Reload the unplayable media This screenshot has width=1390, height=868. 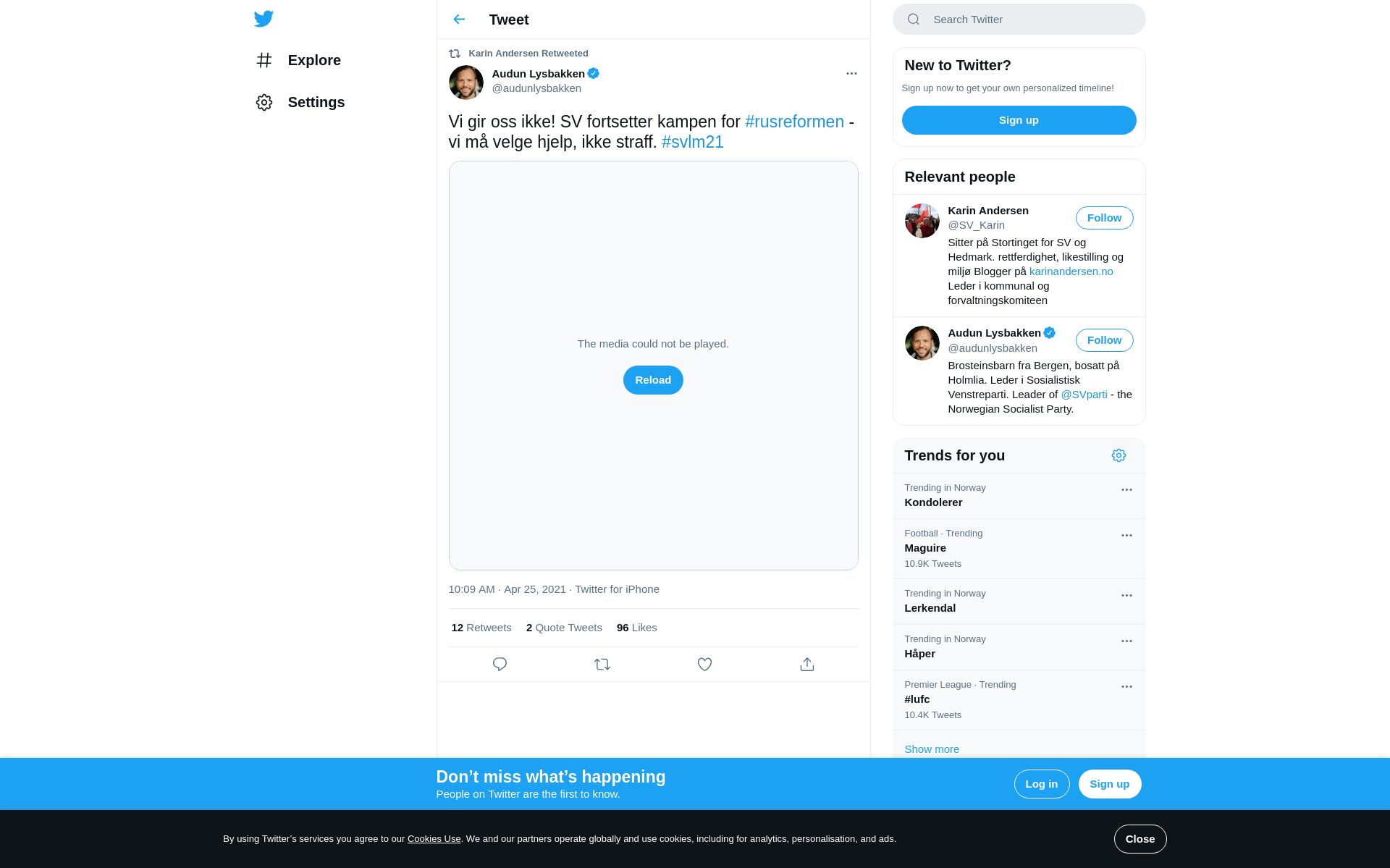tap(653, 380)
